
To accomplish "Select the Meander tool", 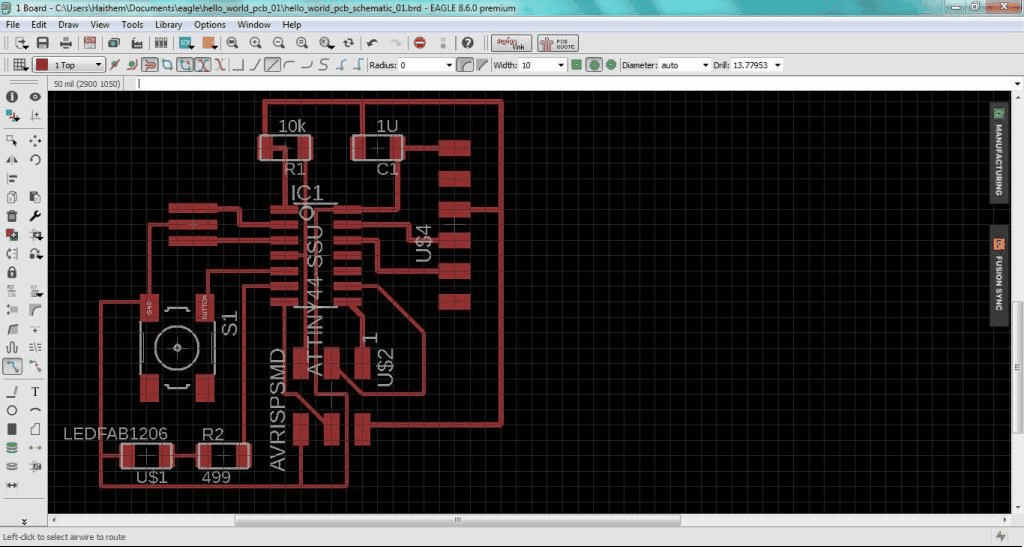I will [12, 348].
